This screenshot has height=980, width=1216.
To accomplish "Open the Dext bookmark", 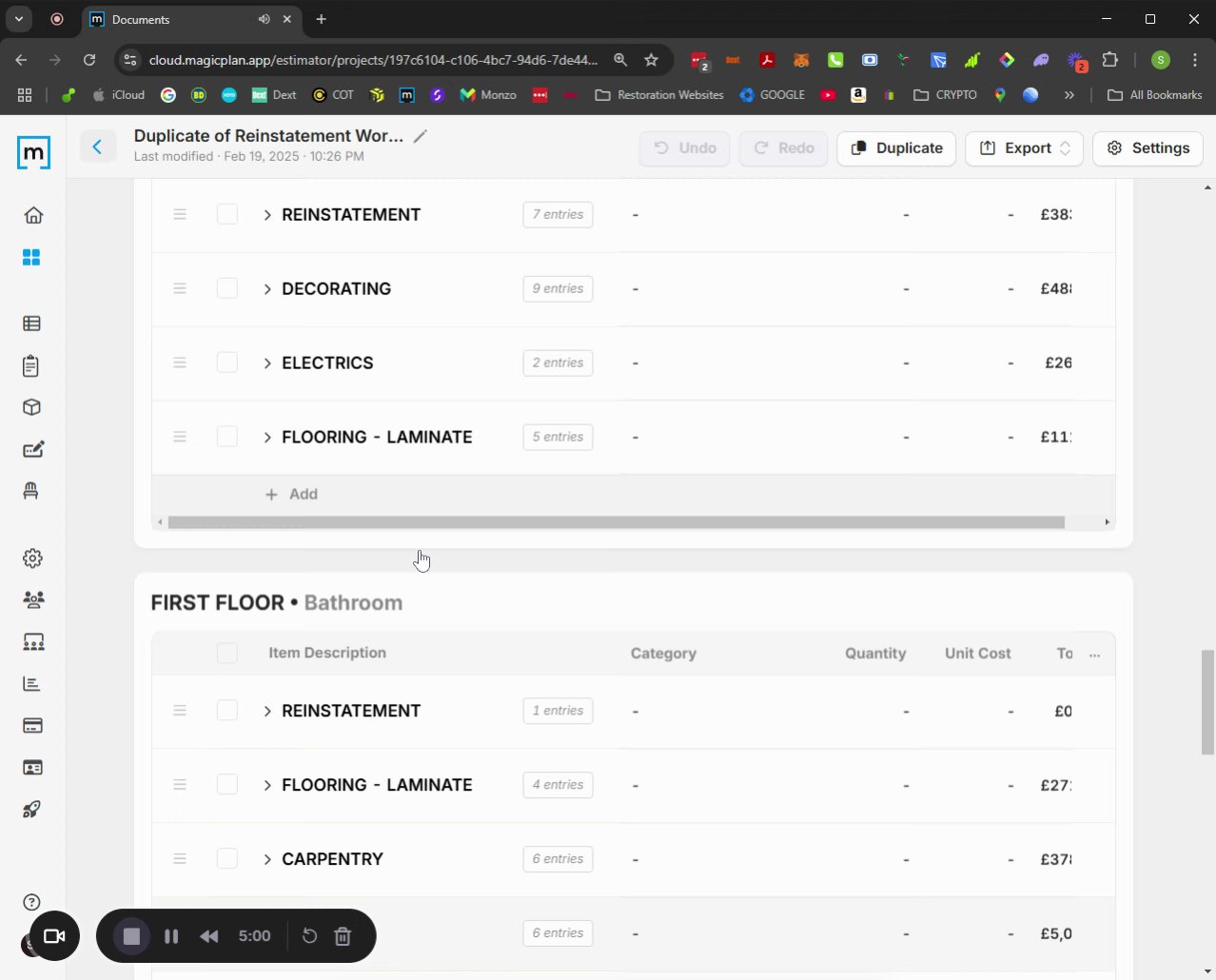I will pos(274,95).
